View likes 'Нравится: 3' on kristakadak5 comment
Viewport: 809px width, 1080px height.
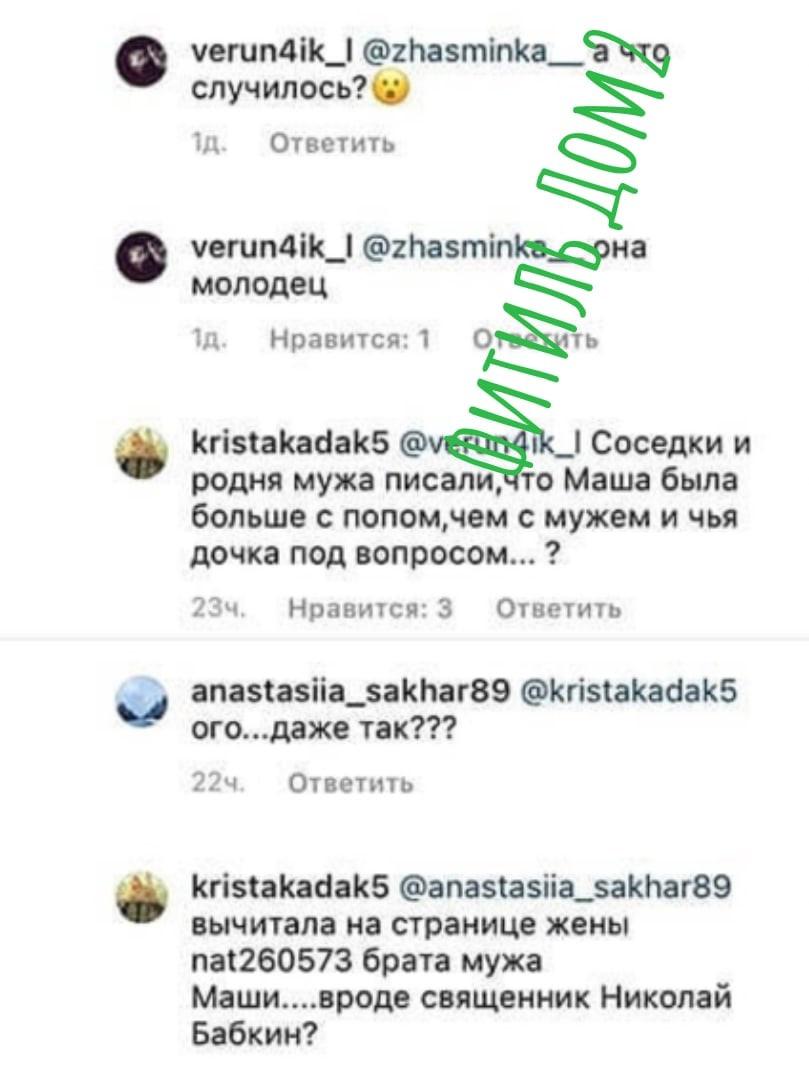(370, 609)
